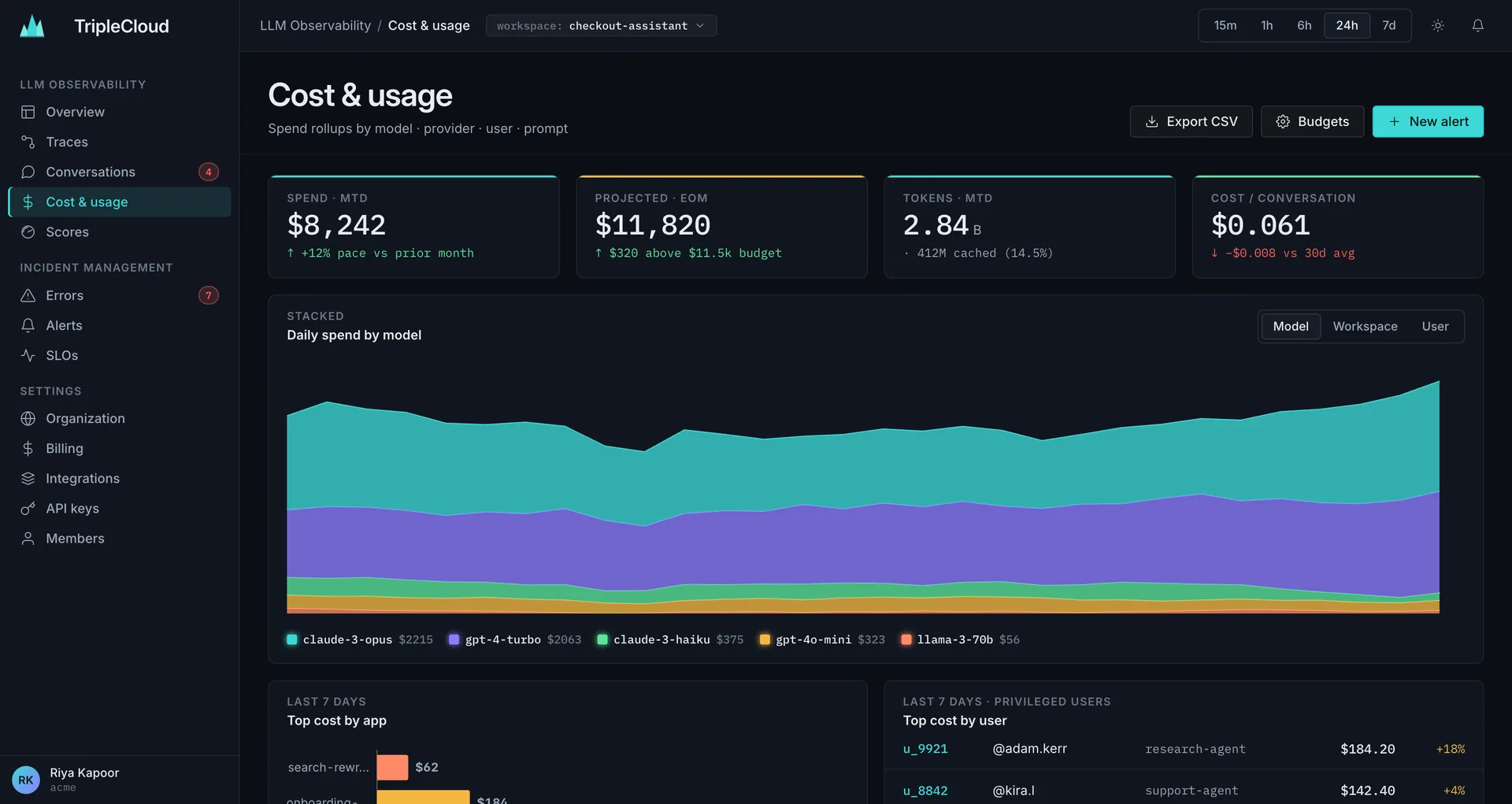The height and width of the screenshot is (804, 1512).
Task: Open the Budgets button
Action: click(x=1312, y=121)
